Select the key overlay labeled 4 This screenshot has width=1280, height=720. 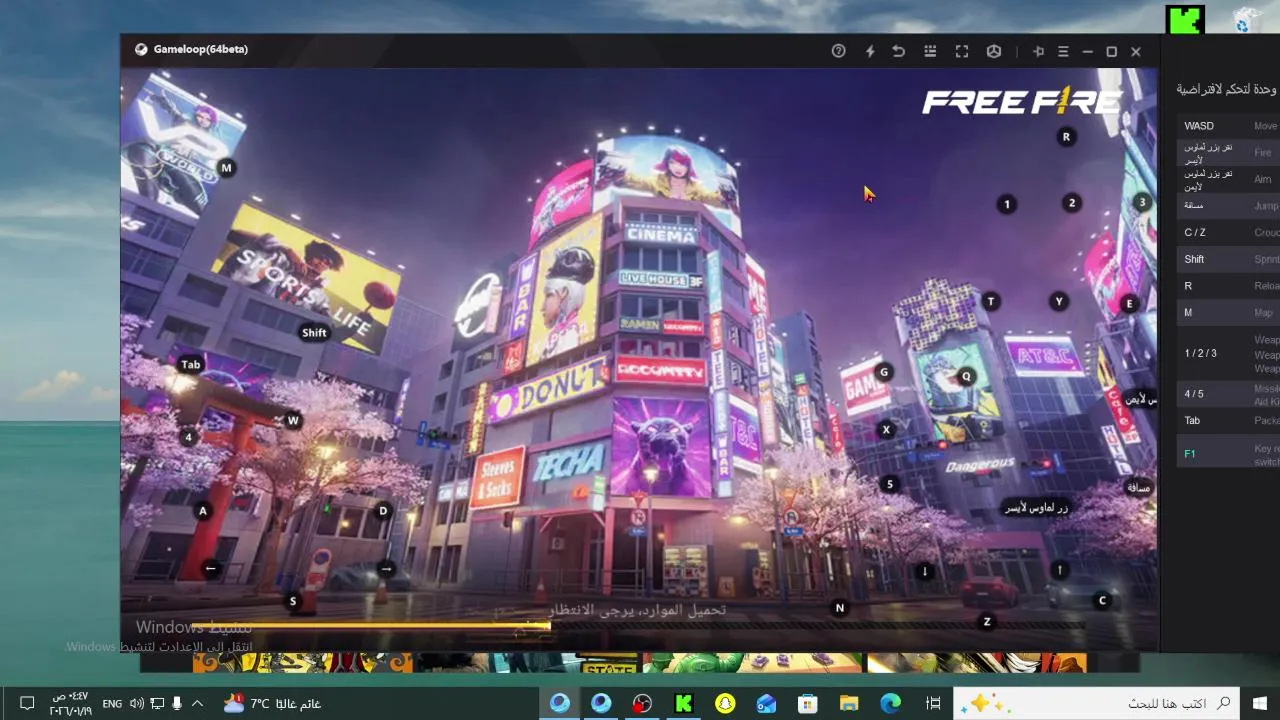pos(188,437)
